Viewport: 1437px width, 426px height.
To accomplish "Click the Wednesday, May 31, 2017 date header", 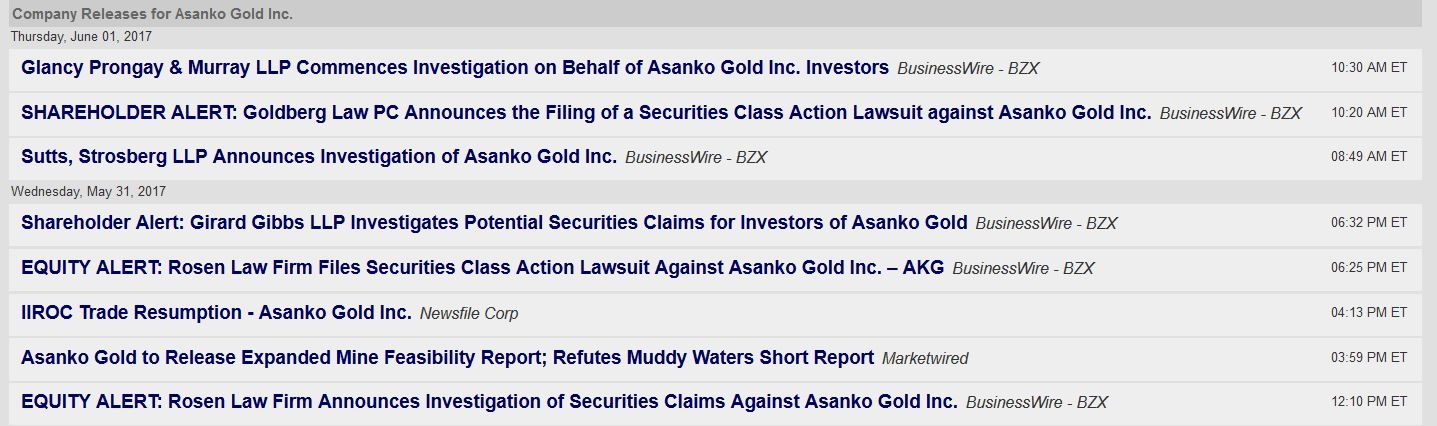I will coord(88,191).
